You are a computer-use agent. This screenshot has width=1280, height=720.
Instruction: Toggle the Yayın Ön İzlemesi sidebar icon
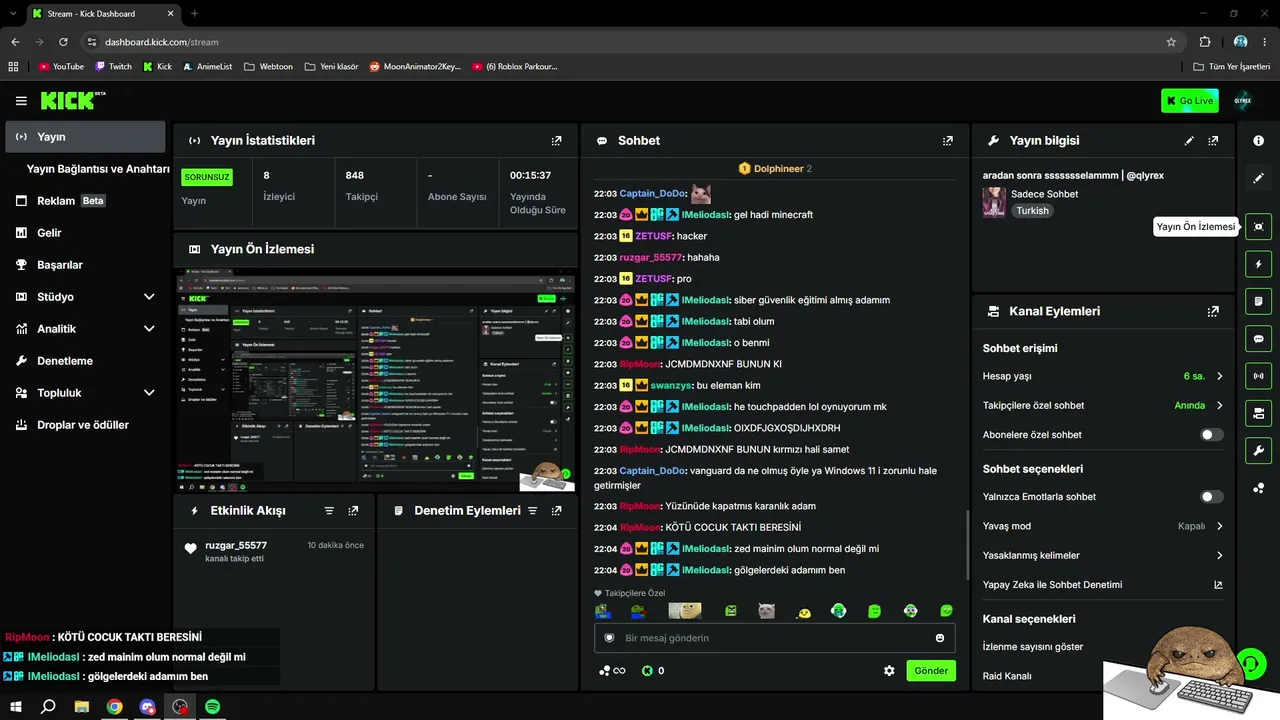[x=1258, y=227]
